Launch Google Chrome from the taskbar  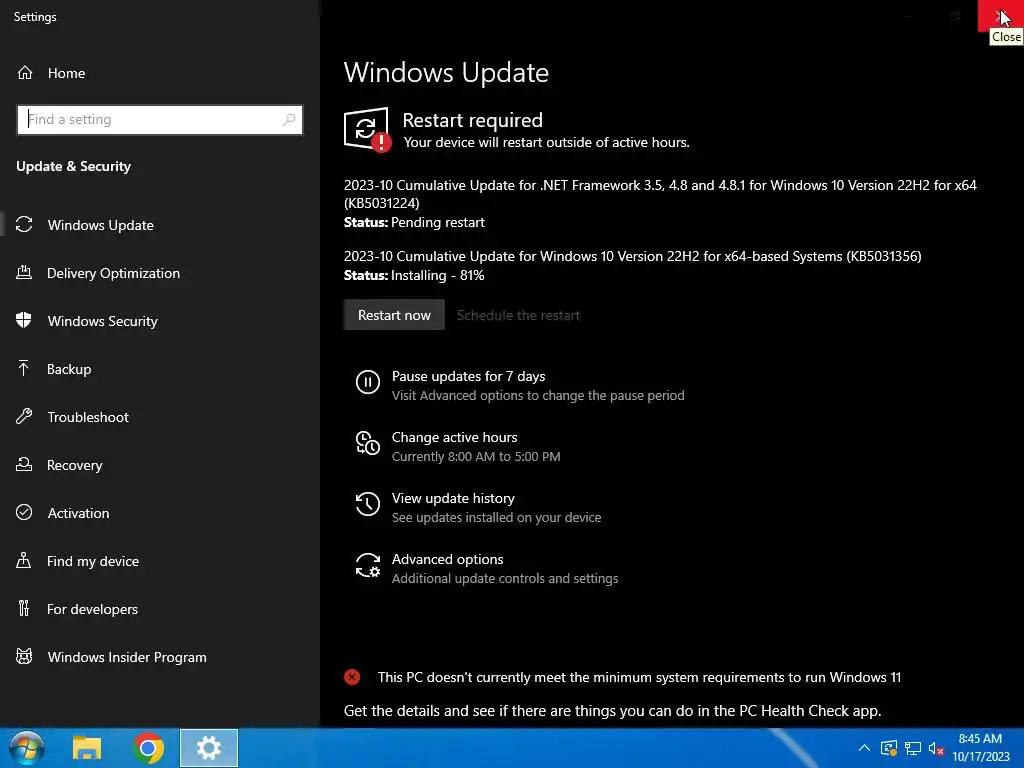click(148, 748)
